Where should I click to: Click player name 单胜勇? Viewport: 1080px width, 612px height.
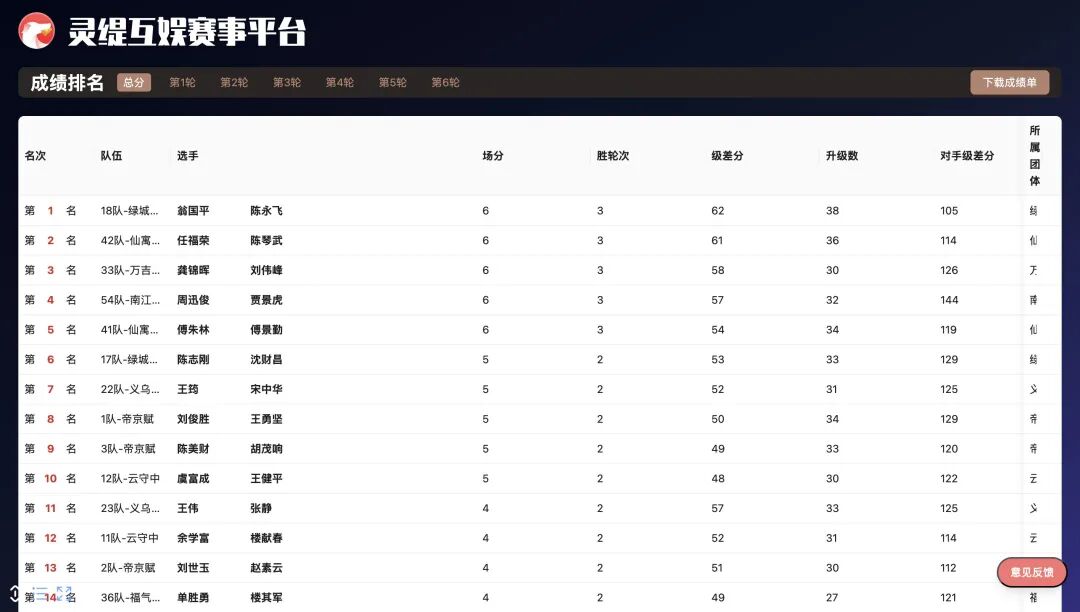(x=193, y=598)
